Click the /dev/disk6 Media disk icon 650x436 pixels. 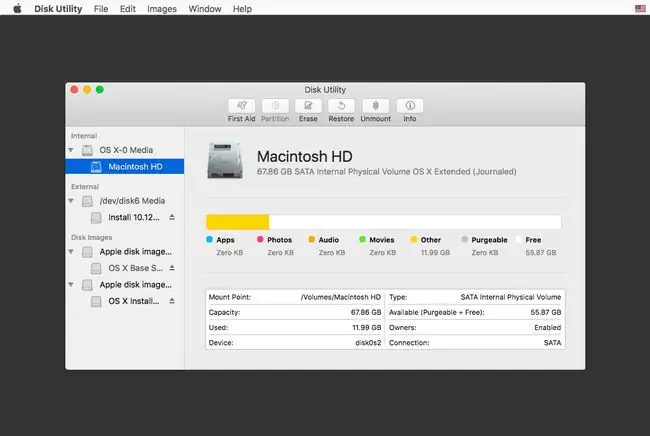(x=87, y=201)
